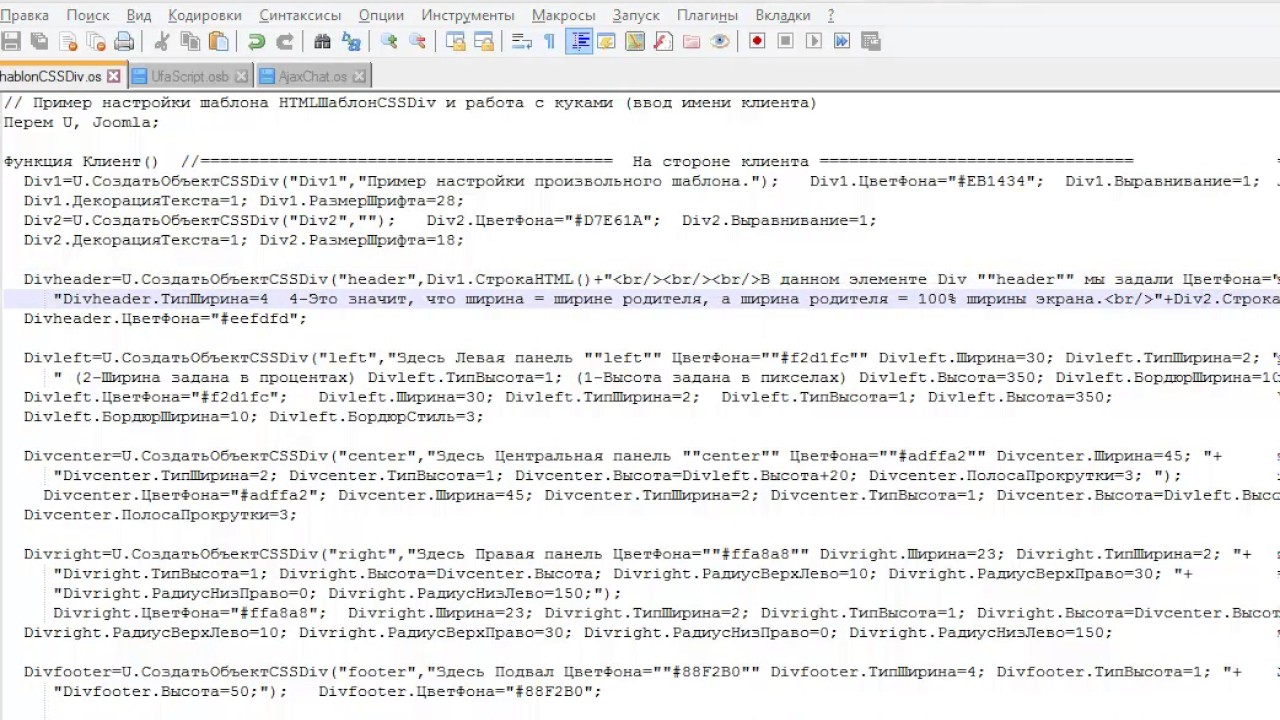
Task: Open the Вид menu
Action: point(139,15)
